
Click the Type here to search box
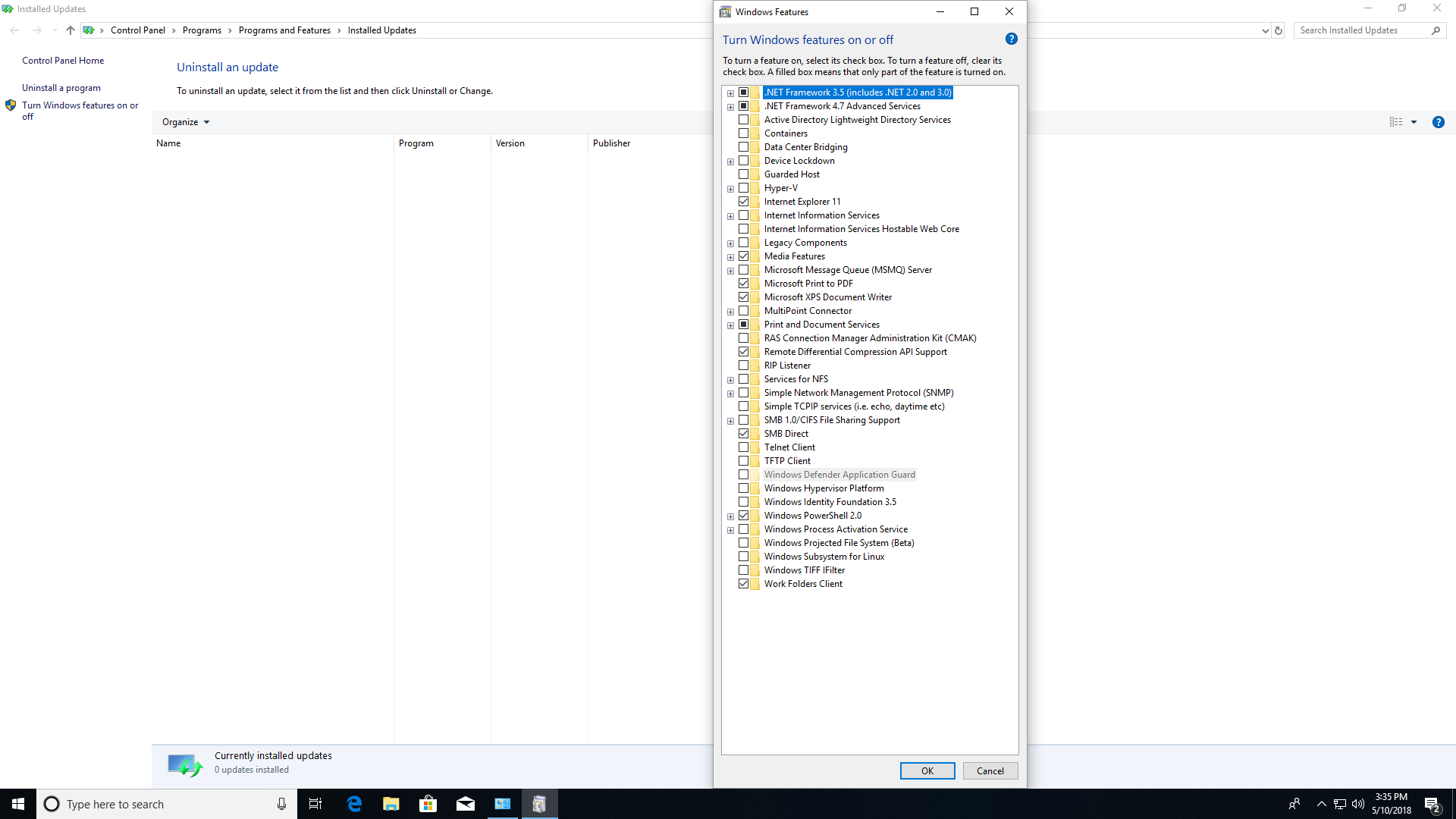(167, 804)
